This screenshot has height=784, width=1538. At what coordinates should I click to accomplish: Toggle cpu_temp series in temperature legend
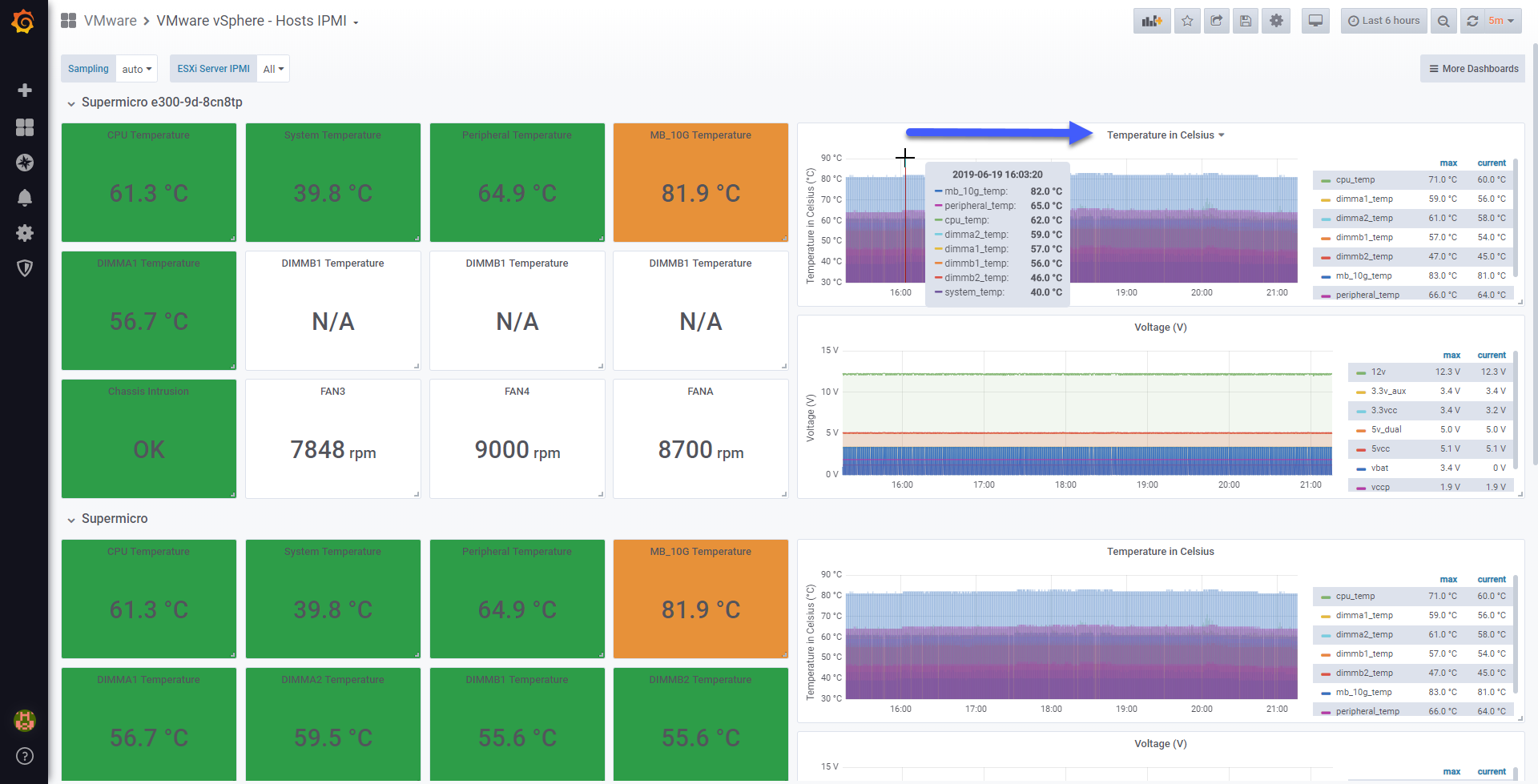[x=1355, y=179]
